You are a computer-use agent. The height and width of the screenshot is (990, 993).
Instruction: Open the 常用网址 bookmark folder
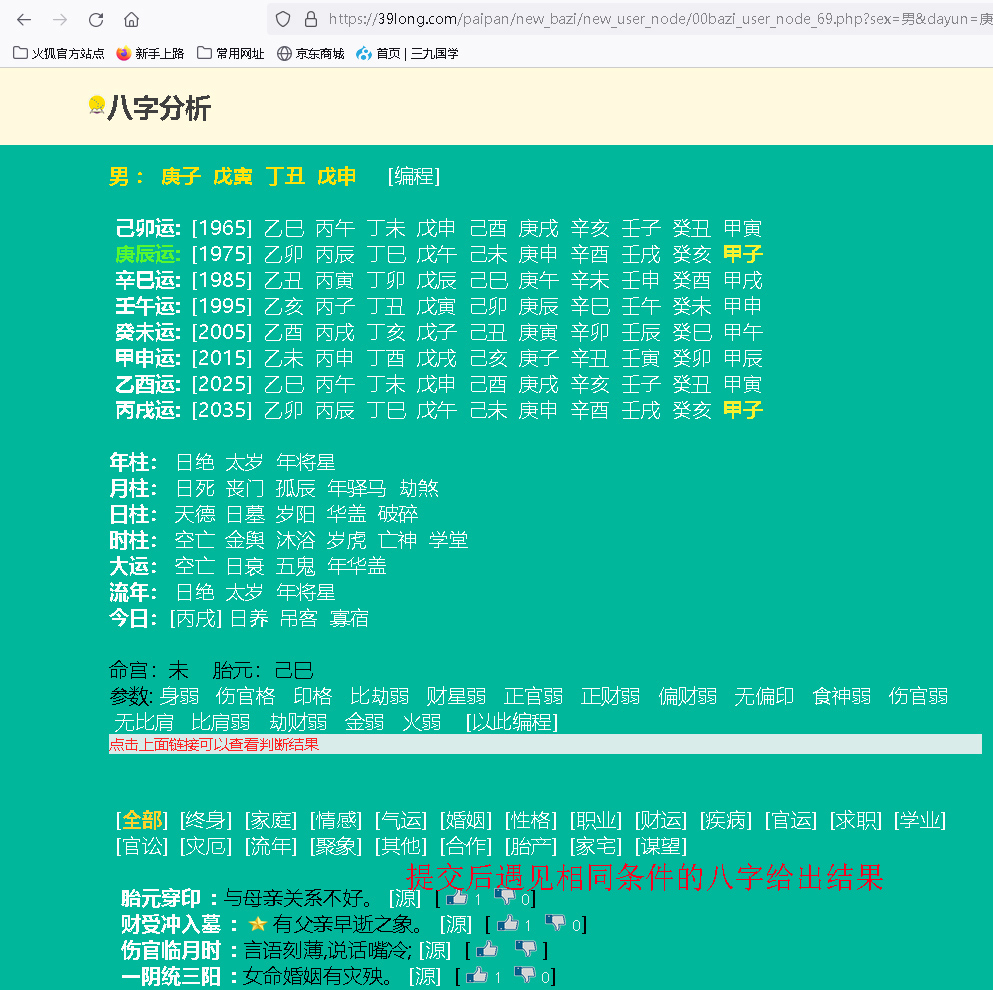pyautogui.click(x=231, y=53)
